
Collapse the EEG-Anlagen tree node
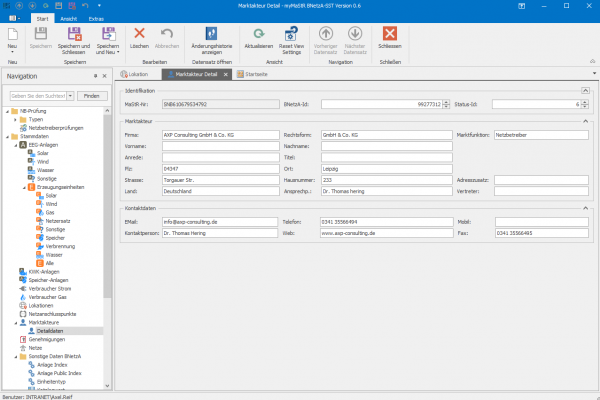pyautogui.click(x=13, y=145)
